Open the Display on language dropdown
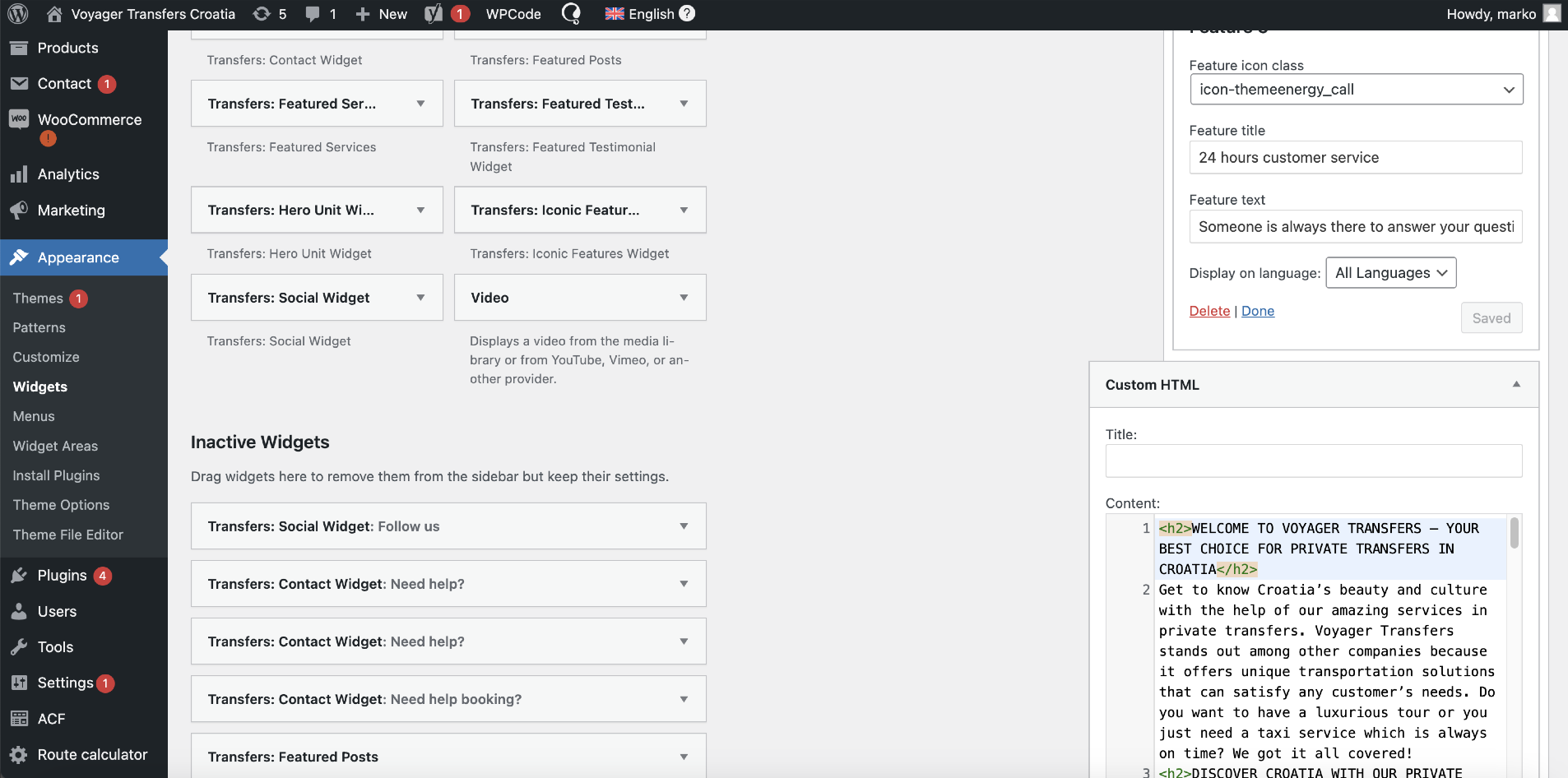Screen dimensions: 1568x778 [x=1390, y=273]
